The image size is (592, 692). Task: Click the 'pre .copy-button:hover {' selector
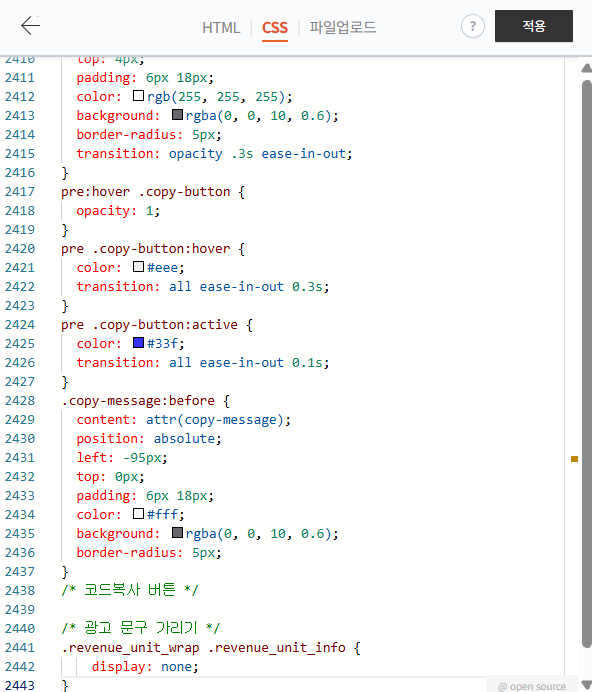point(153,249)
